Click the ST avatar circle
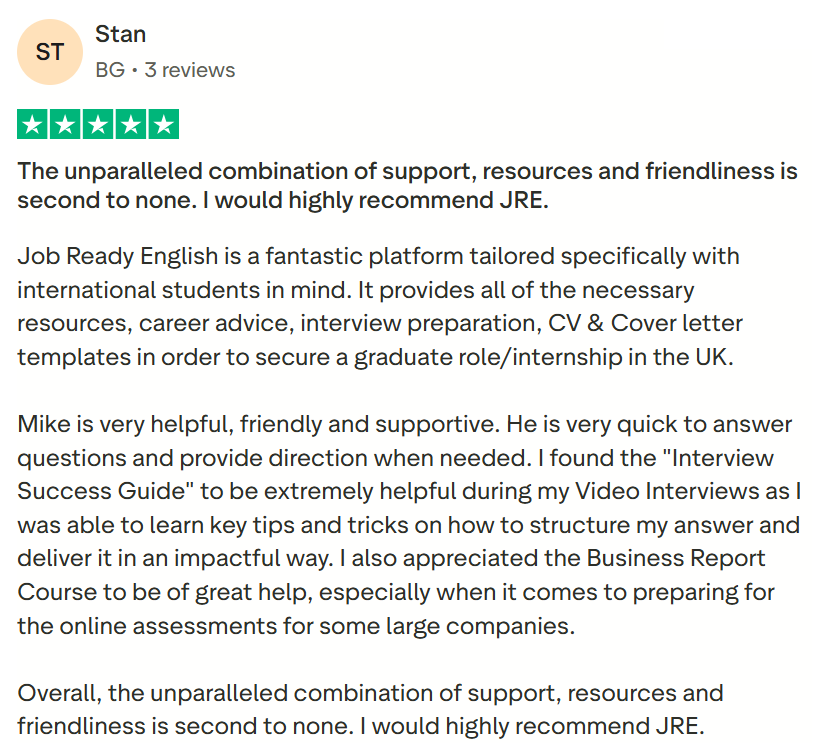This screenshot has width=821, height=743. [x=51, y=52]
